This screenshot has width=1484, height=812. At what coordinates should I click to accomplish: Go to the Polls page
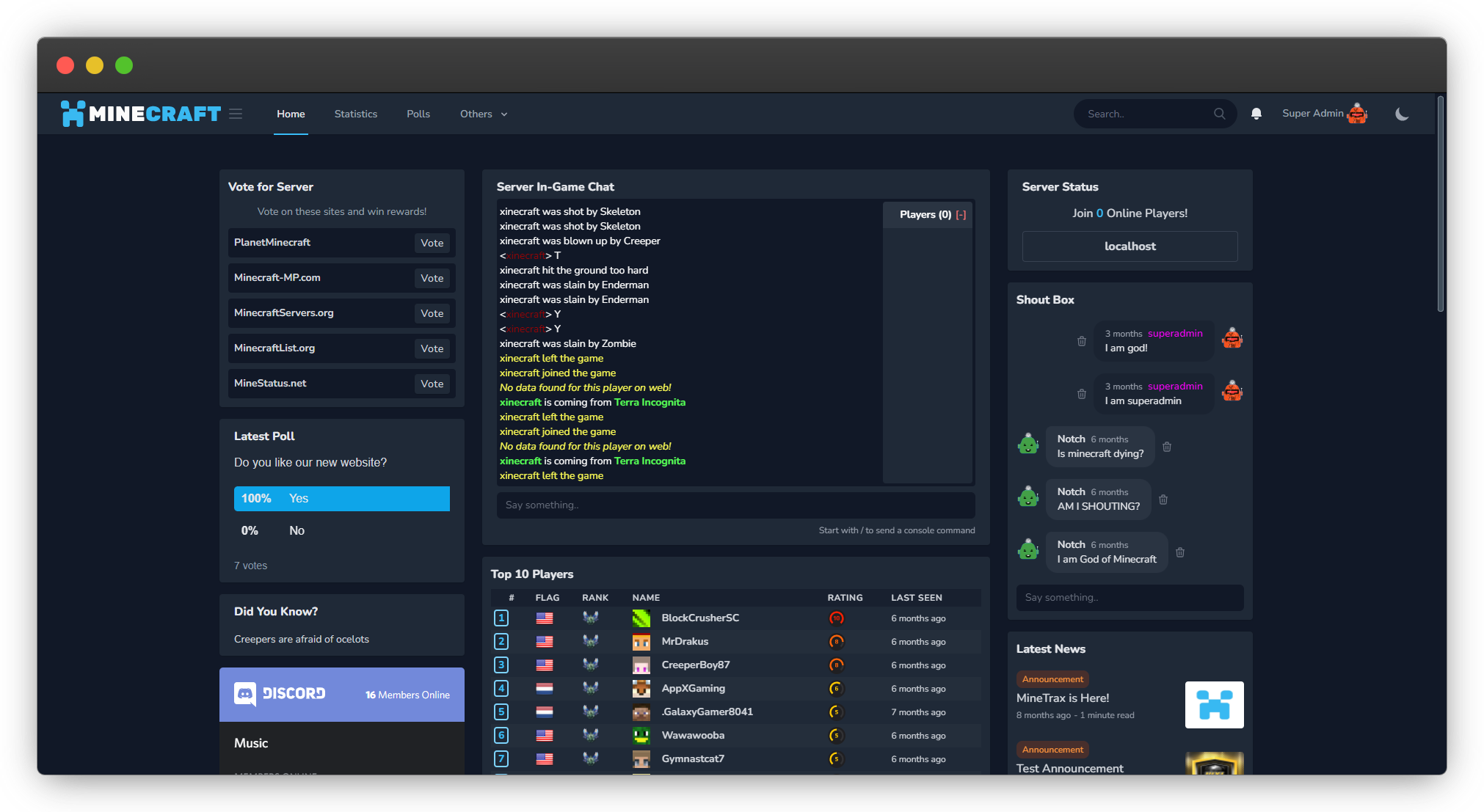418,114
